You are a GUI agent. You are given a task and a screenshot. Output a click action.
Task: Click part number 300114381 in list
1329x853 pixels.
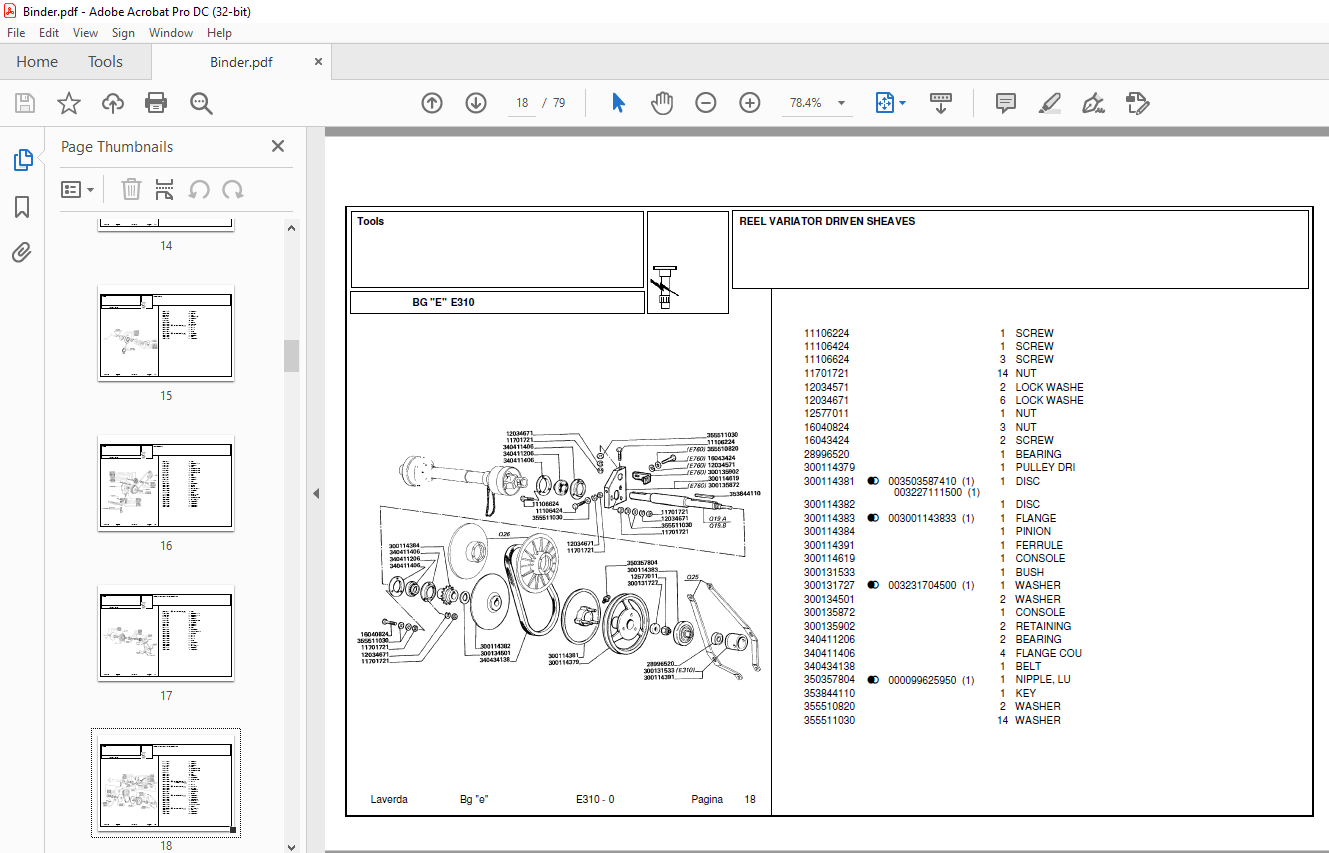(829, 481)
